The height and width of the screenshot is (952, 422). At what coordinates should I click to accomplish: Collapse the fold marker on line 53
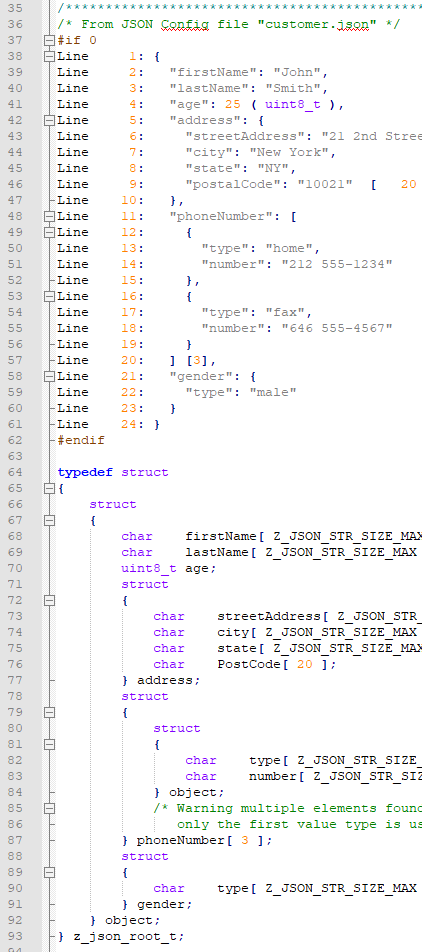[49, 296]
